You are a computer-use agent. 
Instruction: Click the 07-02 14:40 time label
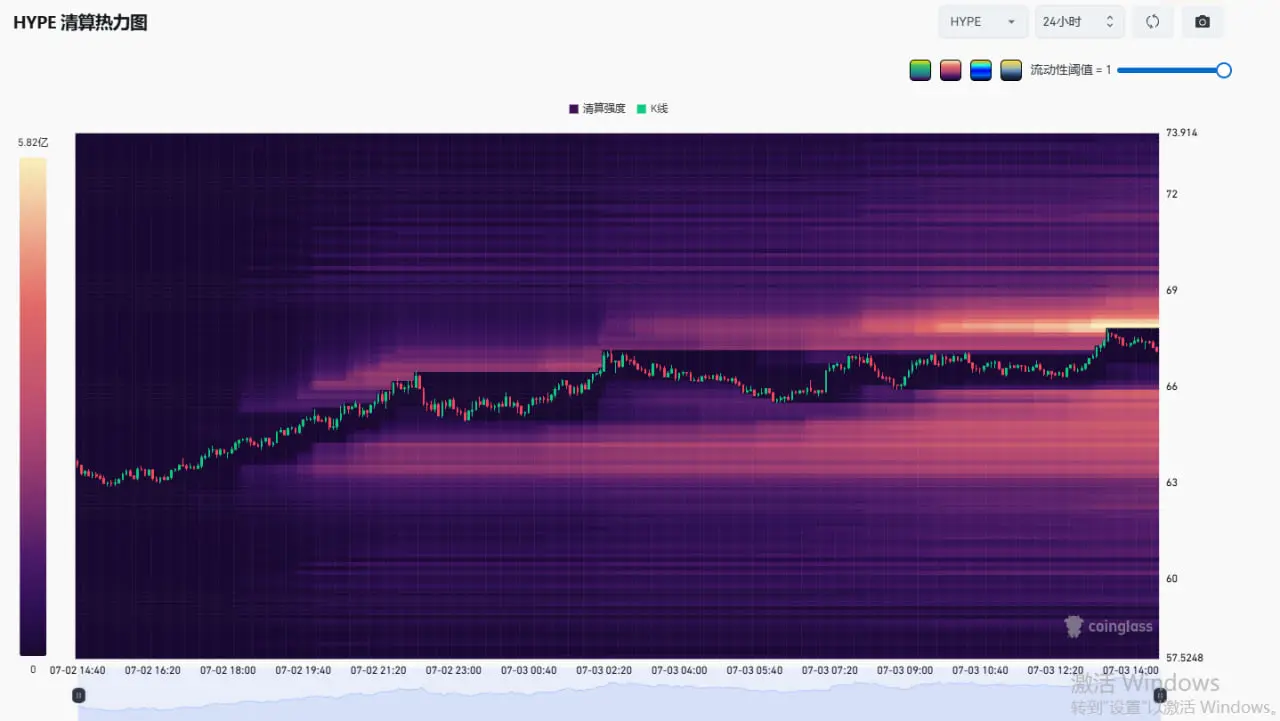coord(77,671)
